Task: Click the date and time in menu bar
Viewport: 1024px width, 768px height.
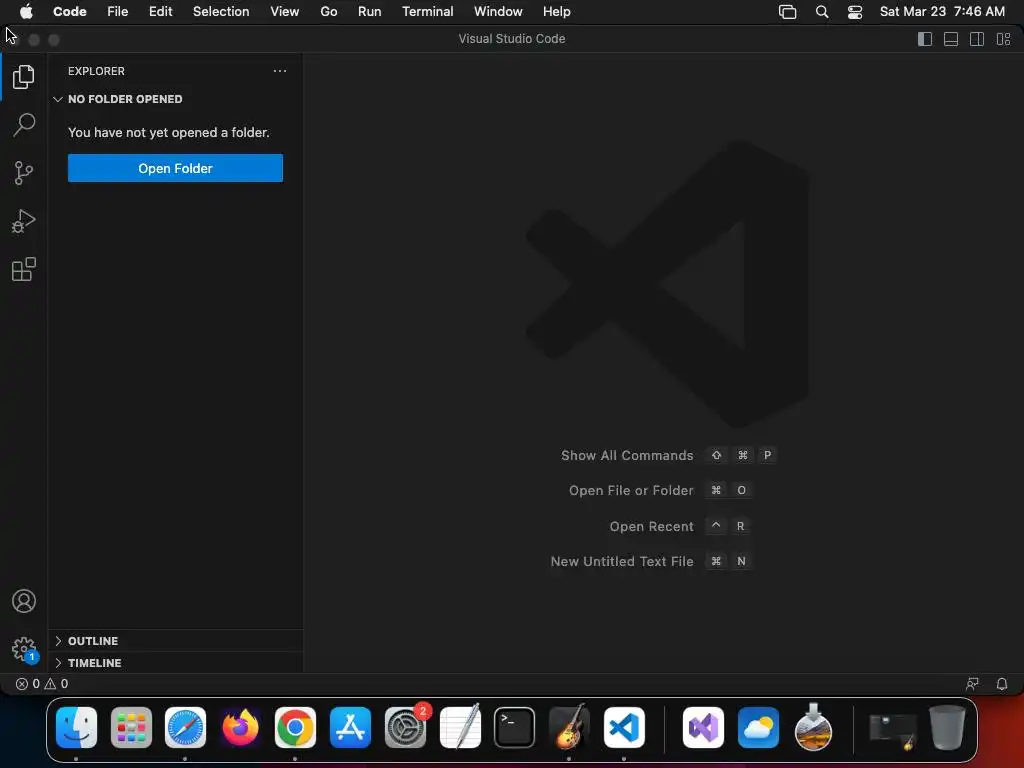Action: [942, 12]
